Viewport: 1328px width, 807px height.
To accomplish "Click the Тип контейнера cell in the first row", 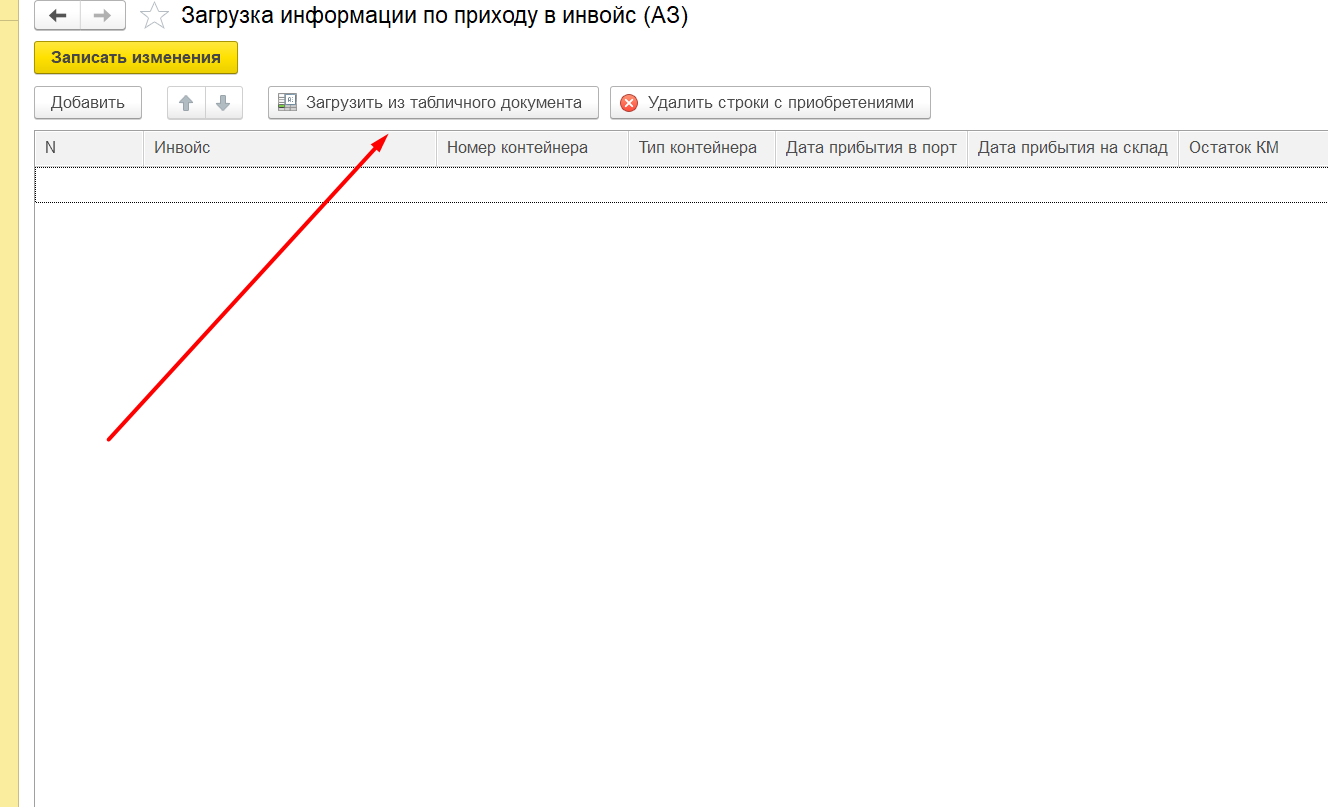I will point(701,185).
